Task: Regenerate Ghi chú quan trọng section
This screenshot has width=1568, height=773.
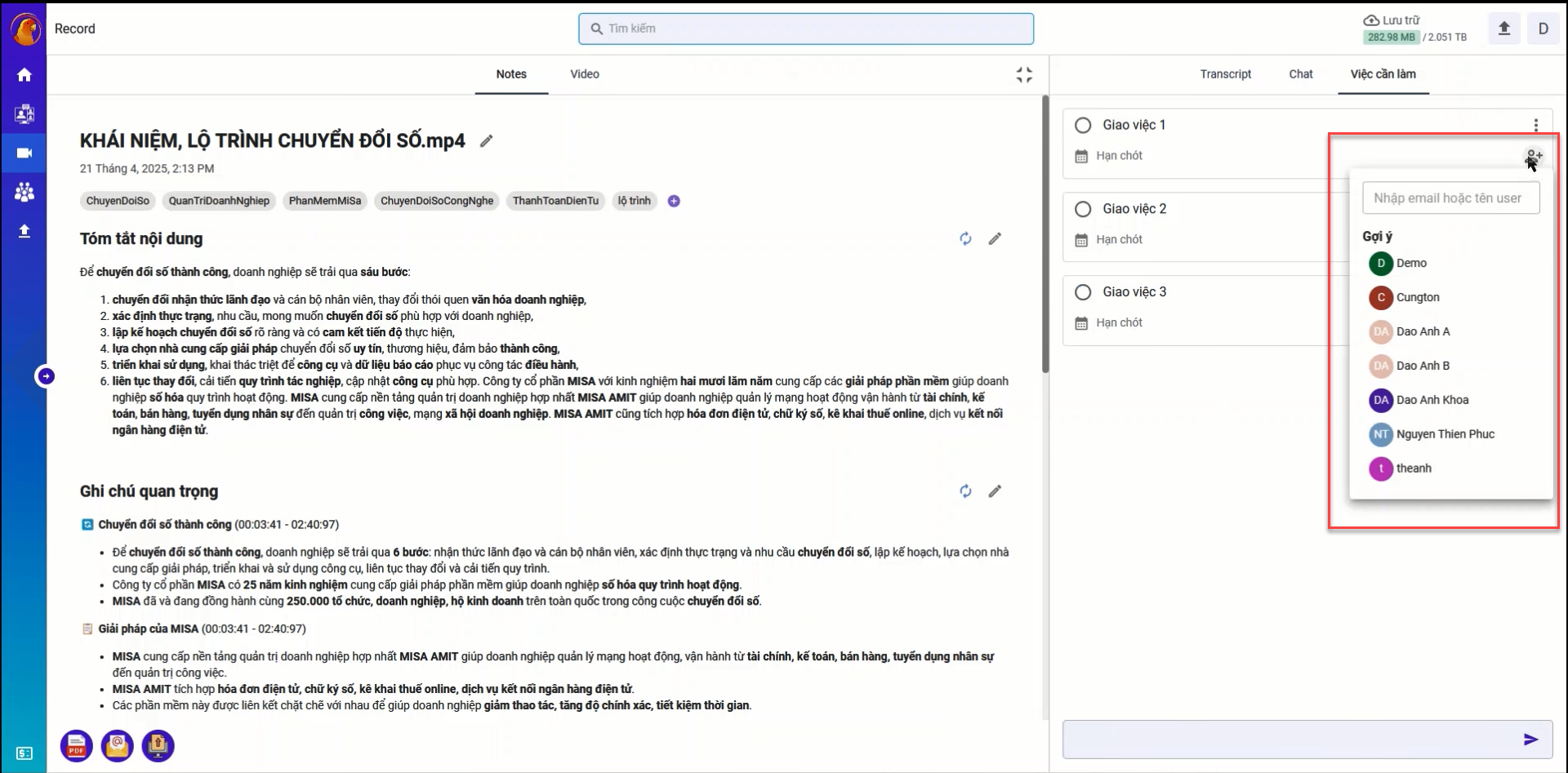Action: [x=965, y=491]
